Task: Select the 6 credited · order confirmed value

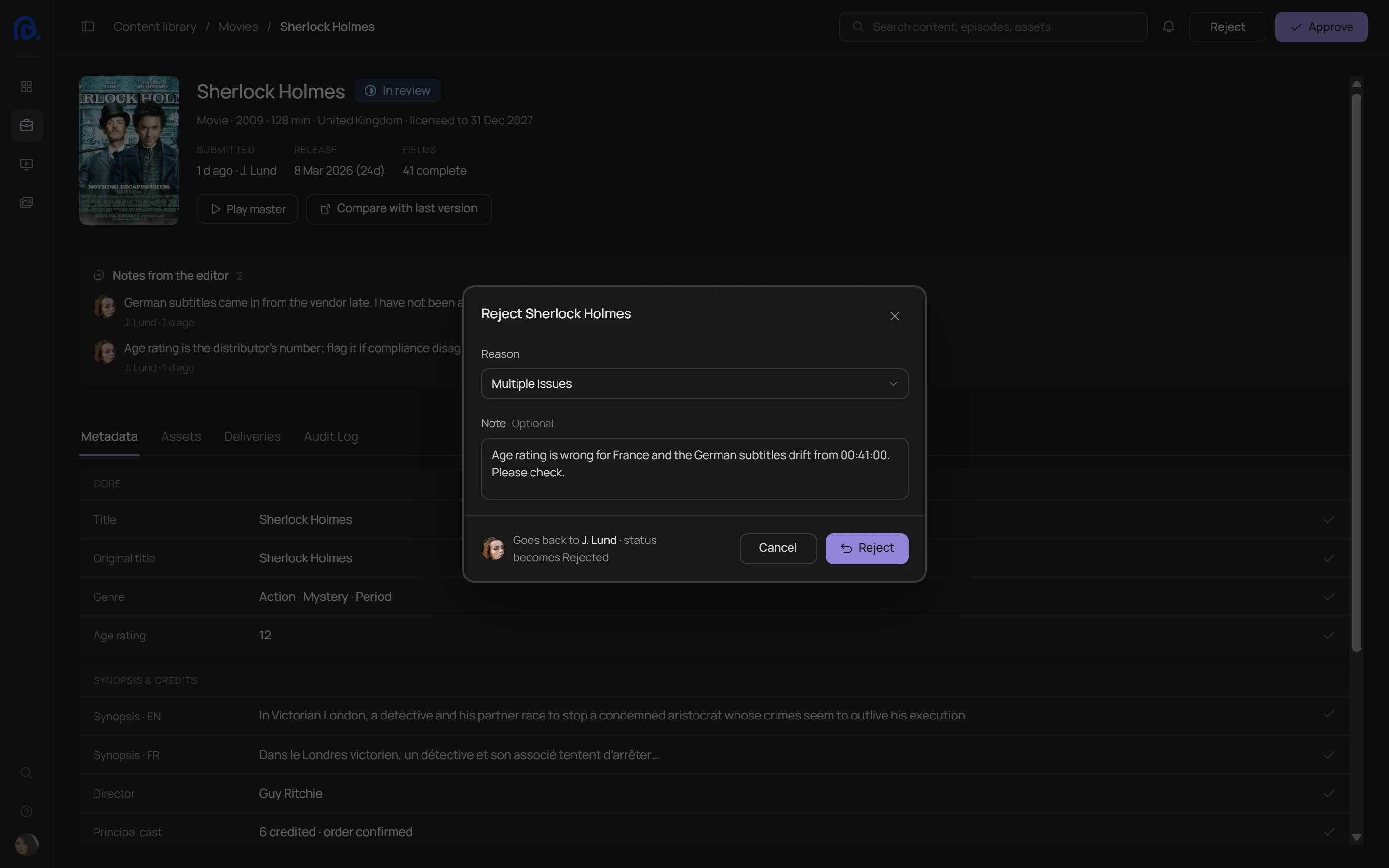Action: click(336, 832)
